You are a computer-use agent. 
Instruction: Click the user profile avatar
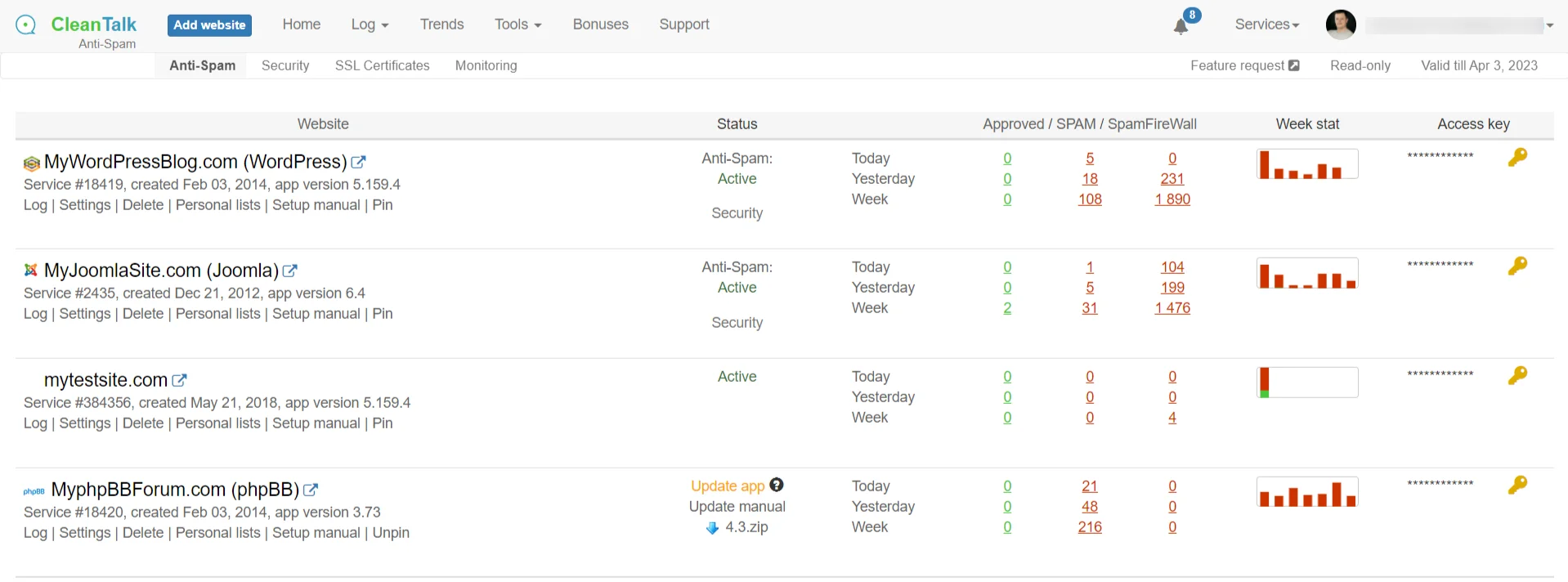coord(1341,25)
